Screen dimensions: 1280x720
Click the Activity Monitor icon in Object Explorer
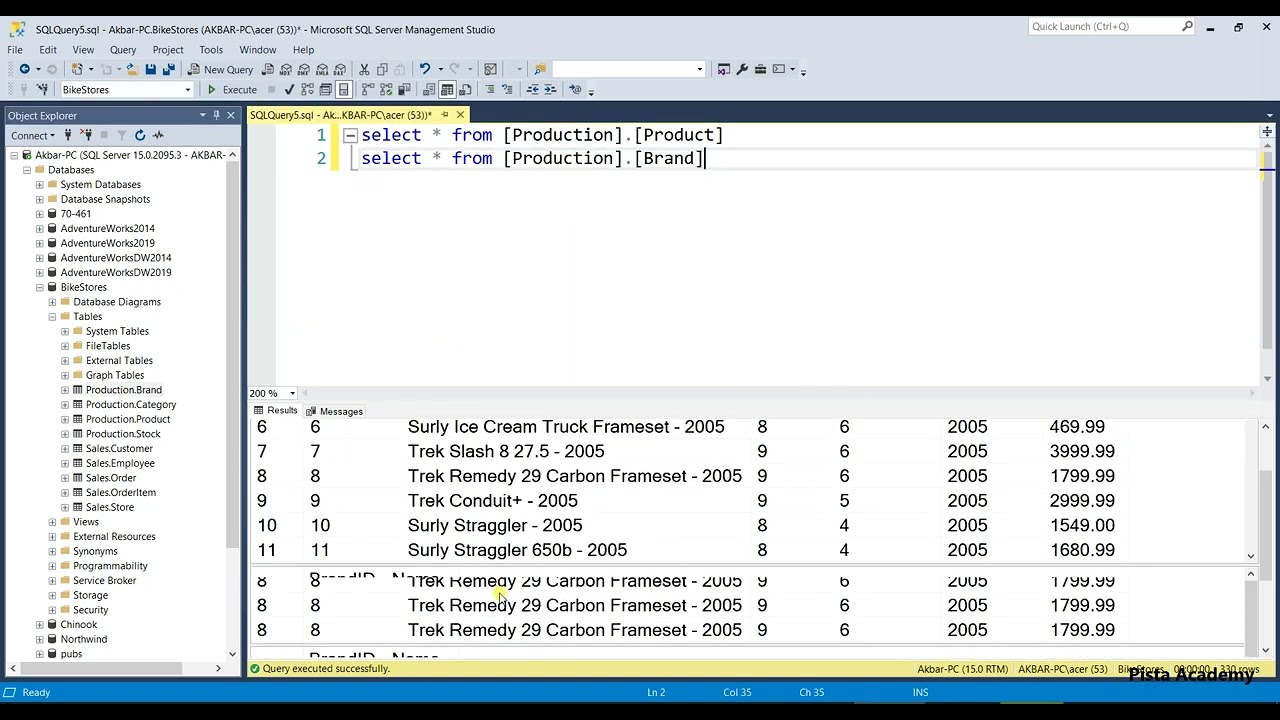click(158, 135)
